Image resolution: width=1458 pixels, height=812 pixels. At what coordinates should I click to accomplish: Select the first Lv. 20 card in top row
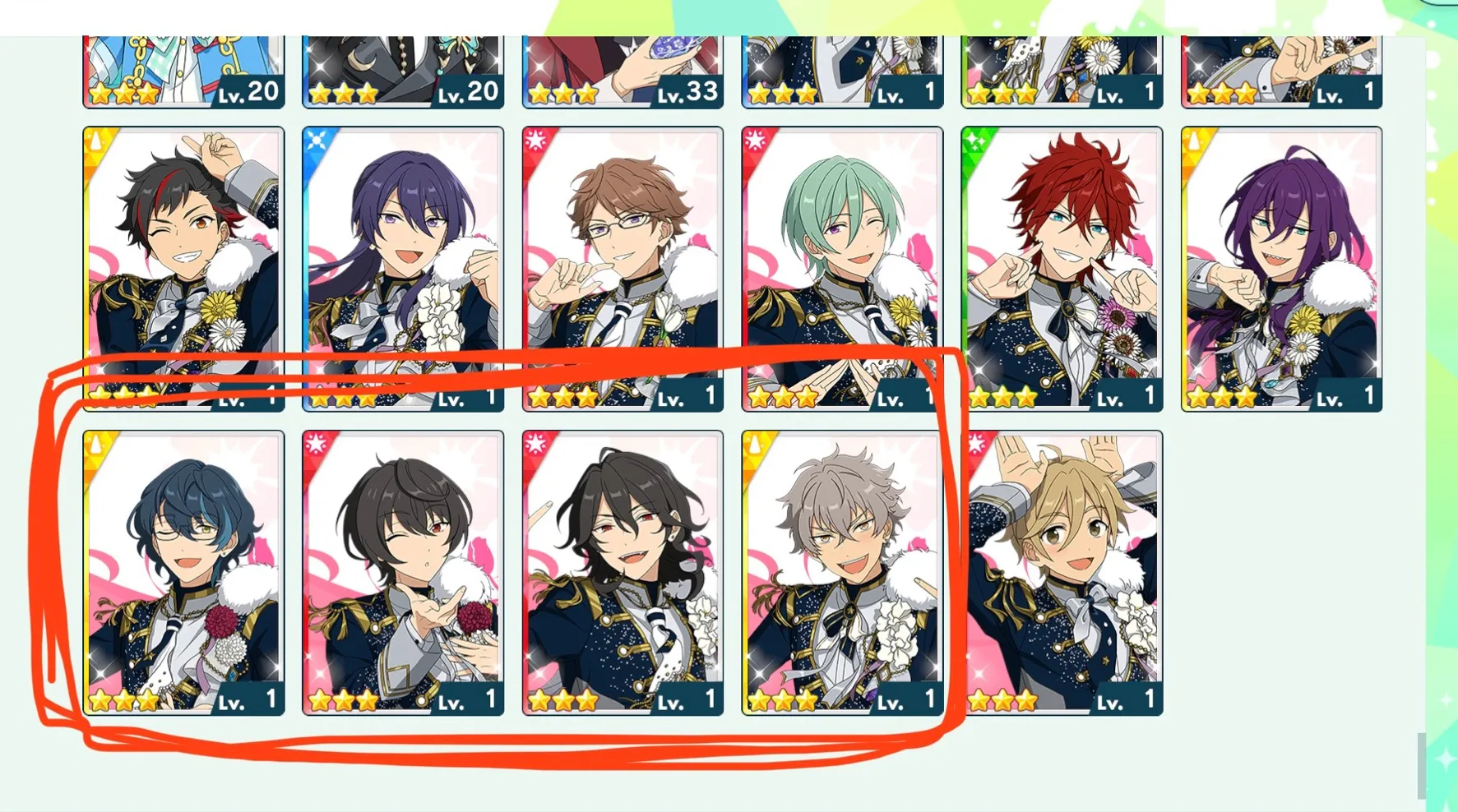pos(183,72)
